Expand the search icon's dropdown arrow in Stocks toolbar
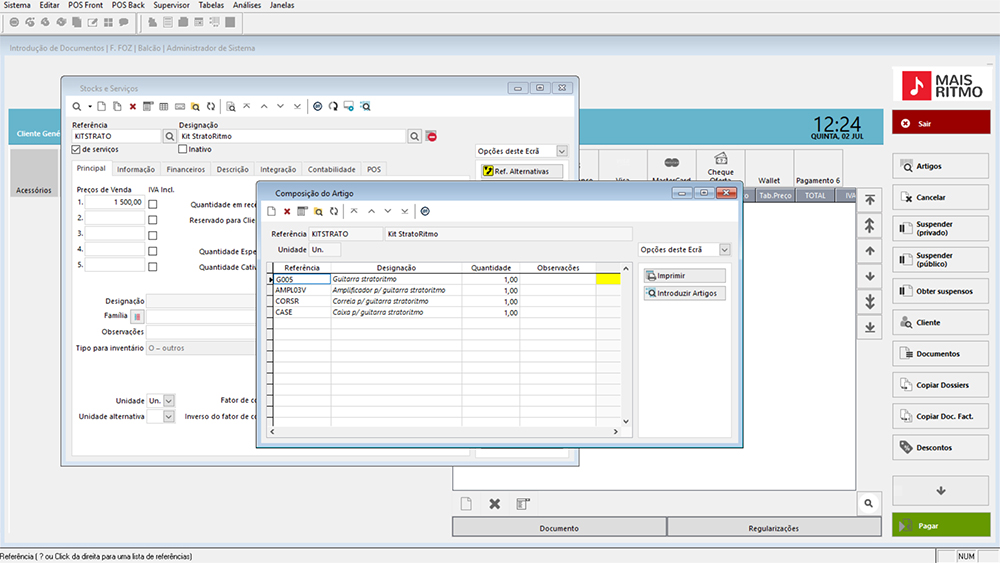The image size is (1000, 563). pyautogui.click(x=90, y=106)
